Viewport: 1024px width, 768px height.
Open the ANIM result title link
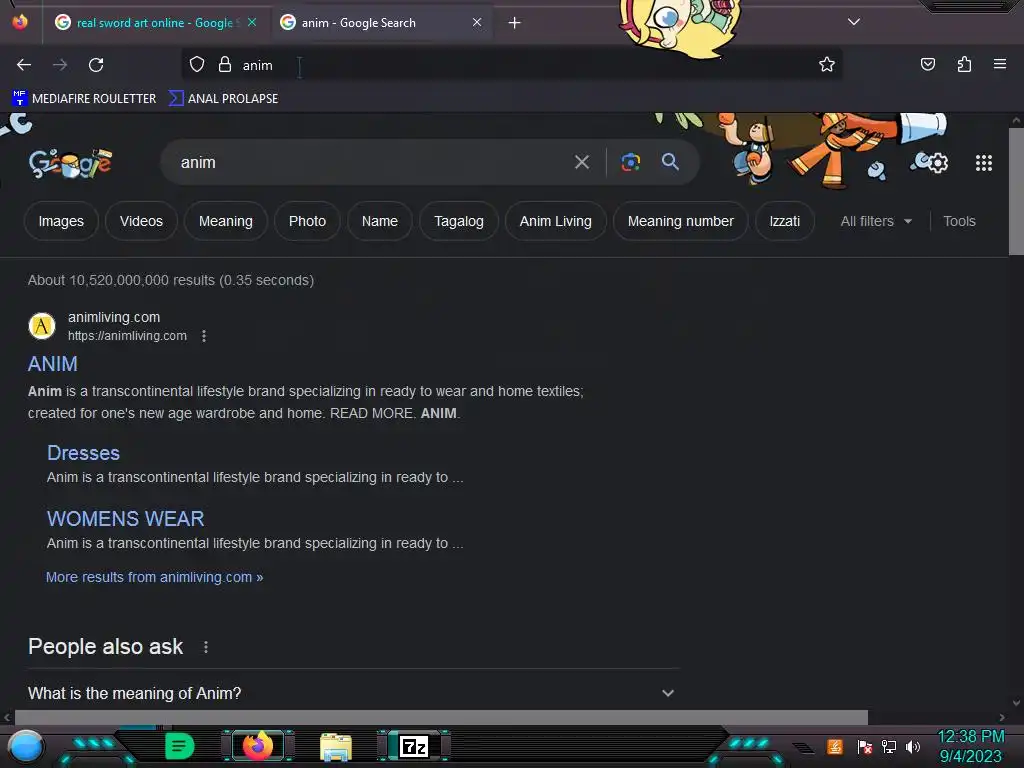[x=52, y=364]
